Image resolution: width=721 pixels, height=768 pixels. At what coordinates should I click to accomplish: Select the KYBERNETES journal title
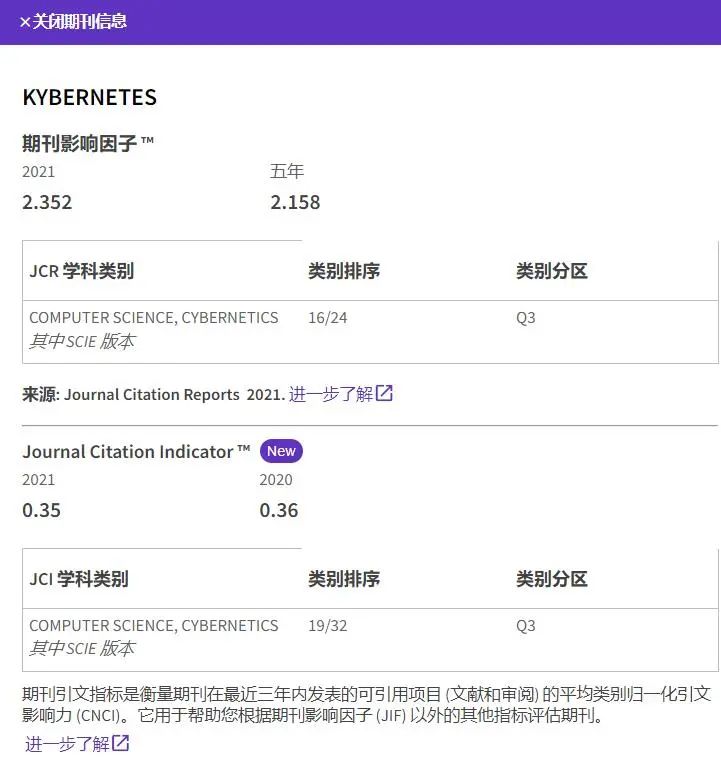coord(90,97)
